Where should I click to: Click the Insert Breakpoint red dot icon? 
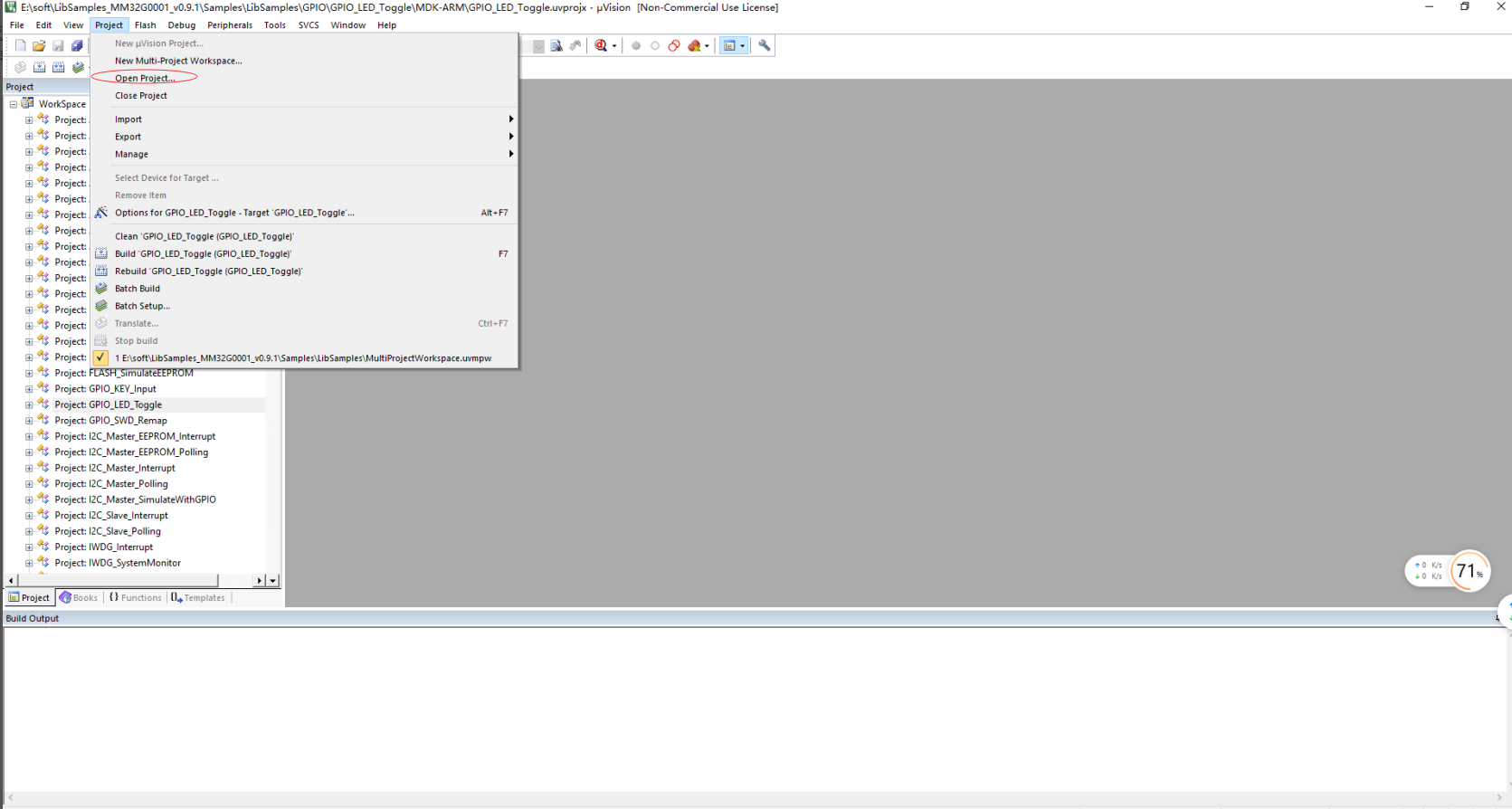tap(636, 45)
